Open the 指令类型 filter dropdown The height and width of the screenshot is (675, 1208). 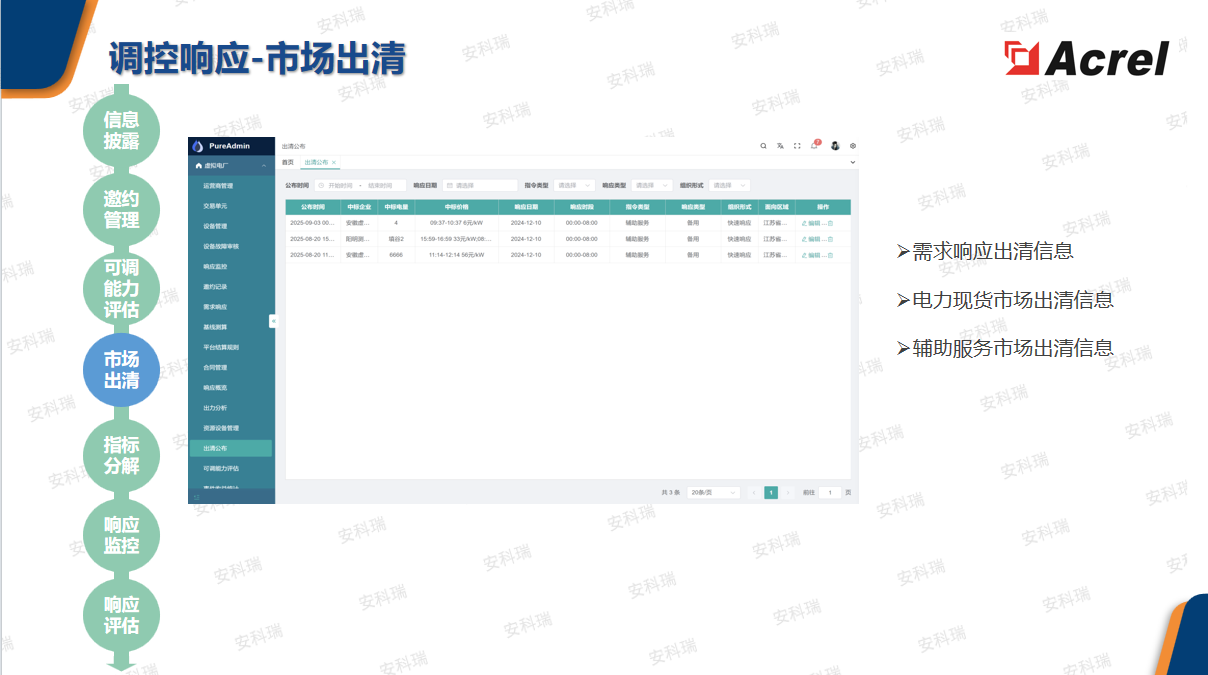[x=575, y=185]
